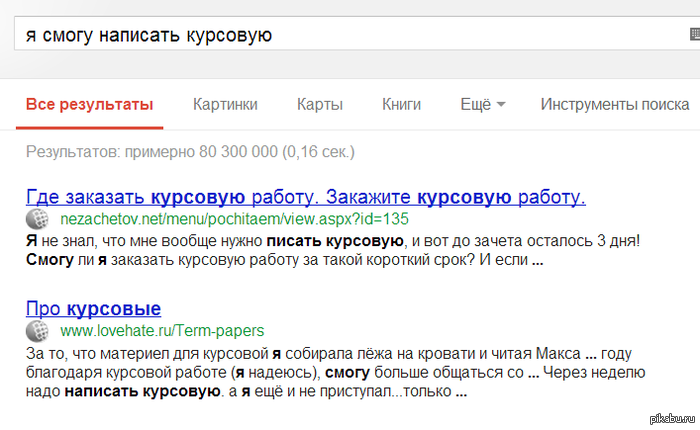Viewport: 700px width, 430px height.
Task: Open the Книги tab
Action: click(401, 104)
